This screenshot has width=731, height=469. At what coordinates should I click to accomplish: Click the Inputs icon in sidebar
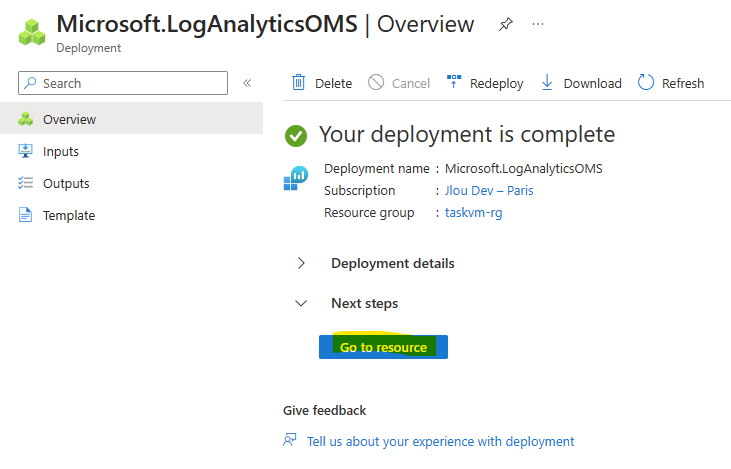point(25,151)
